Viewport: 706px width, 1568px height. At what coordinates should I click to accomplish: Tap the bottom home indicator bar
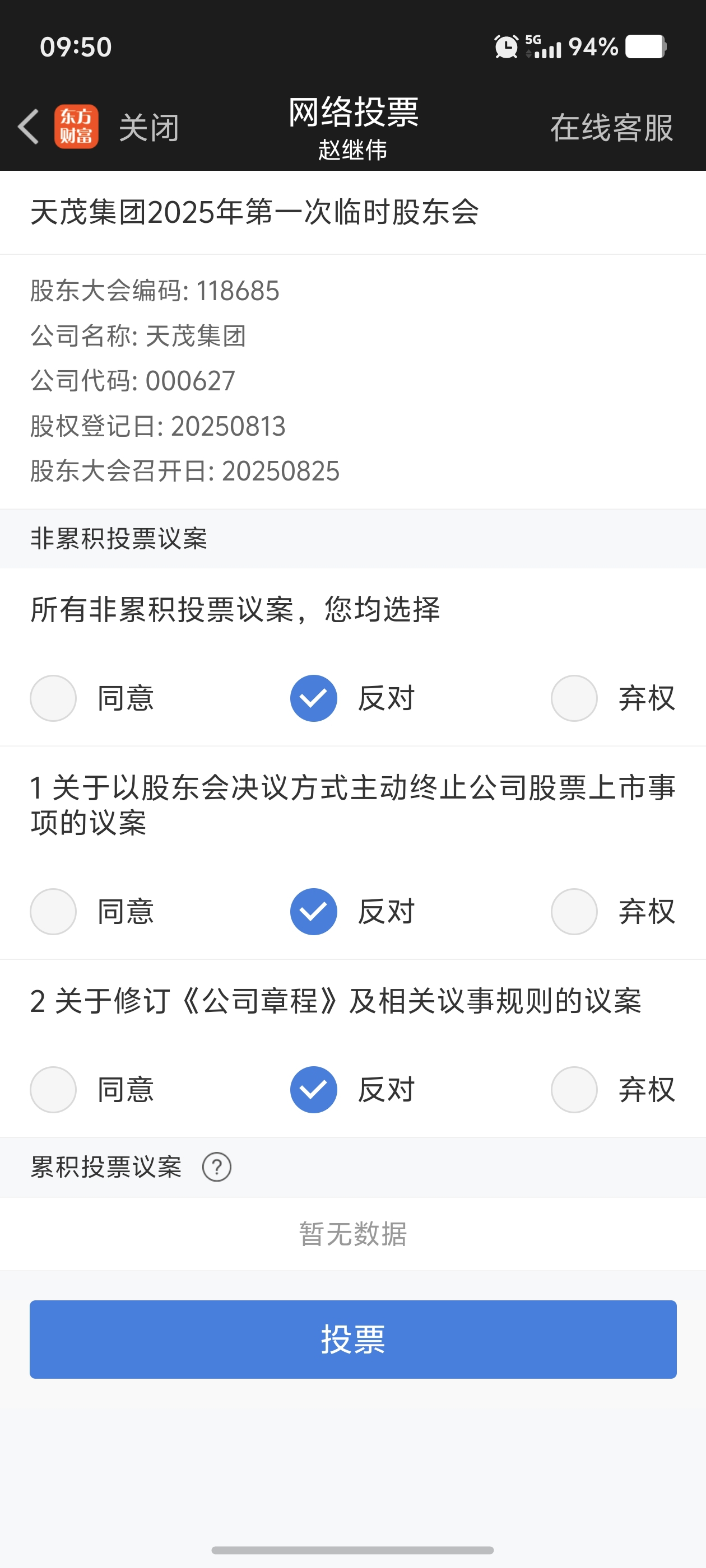pos(352,1550)
